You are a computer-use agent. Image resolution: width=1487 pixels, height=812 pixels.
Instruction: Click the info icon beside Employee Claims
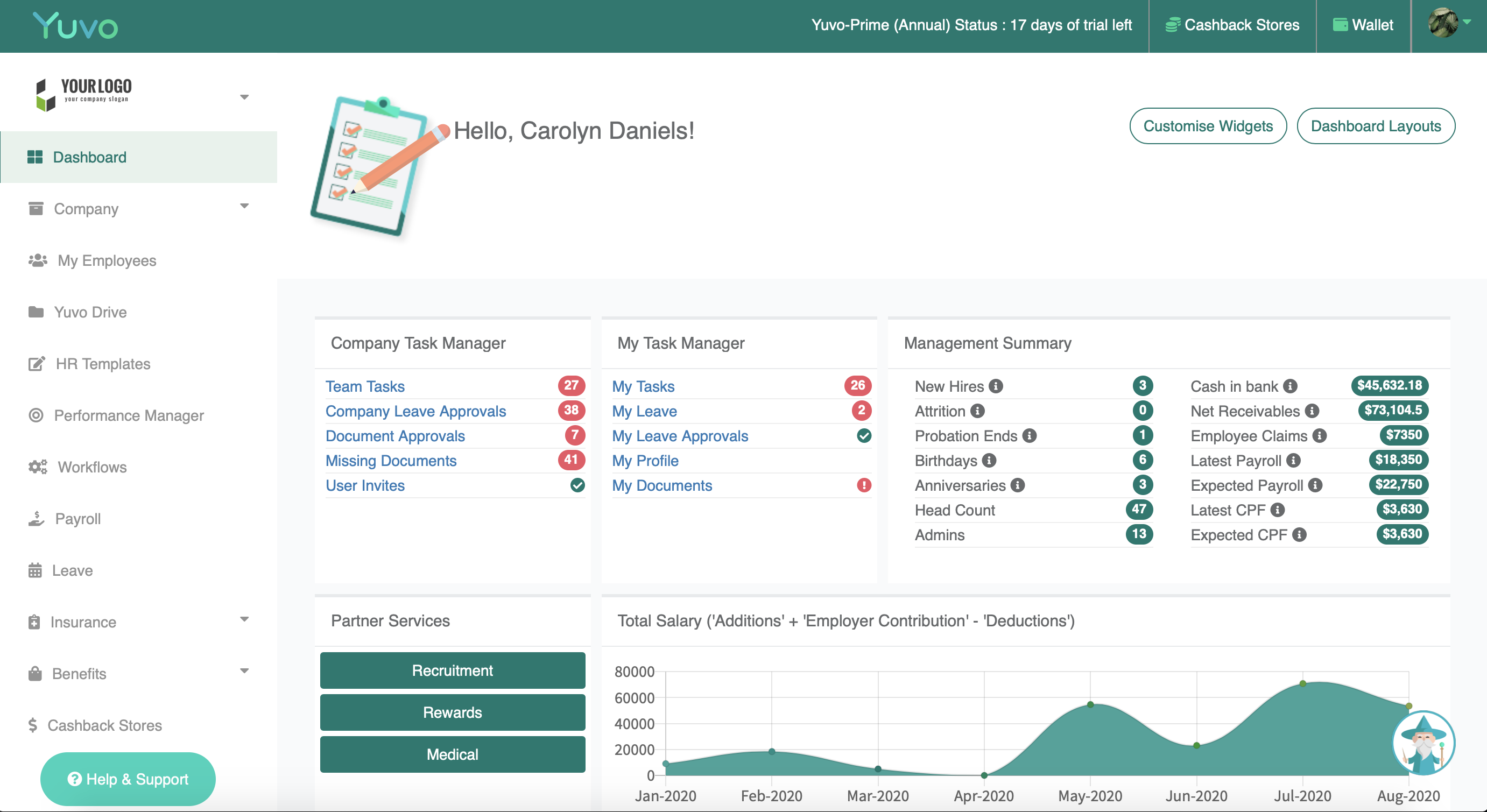point(1319,436)
